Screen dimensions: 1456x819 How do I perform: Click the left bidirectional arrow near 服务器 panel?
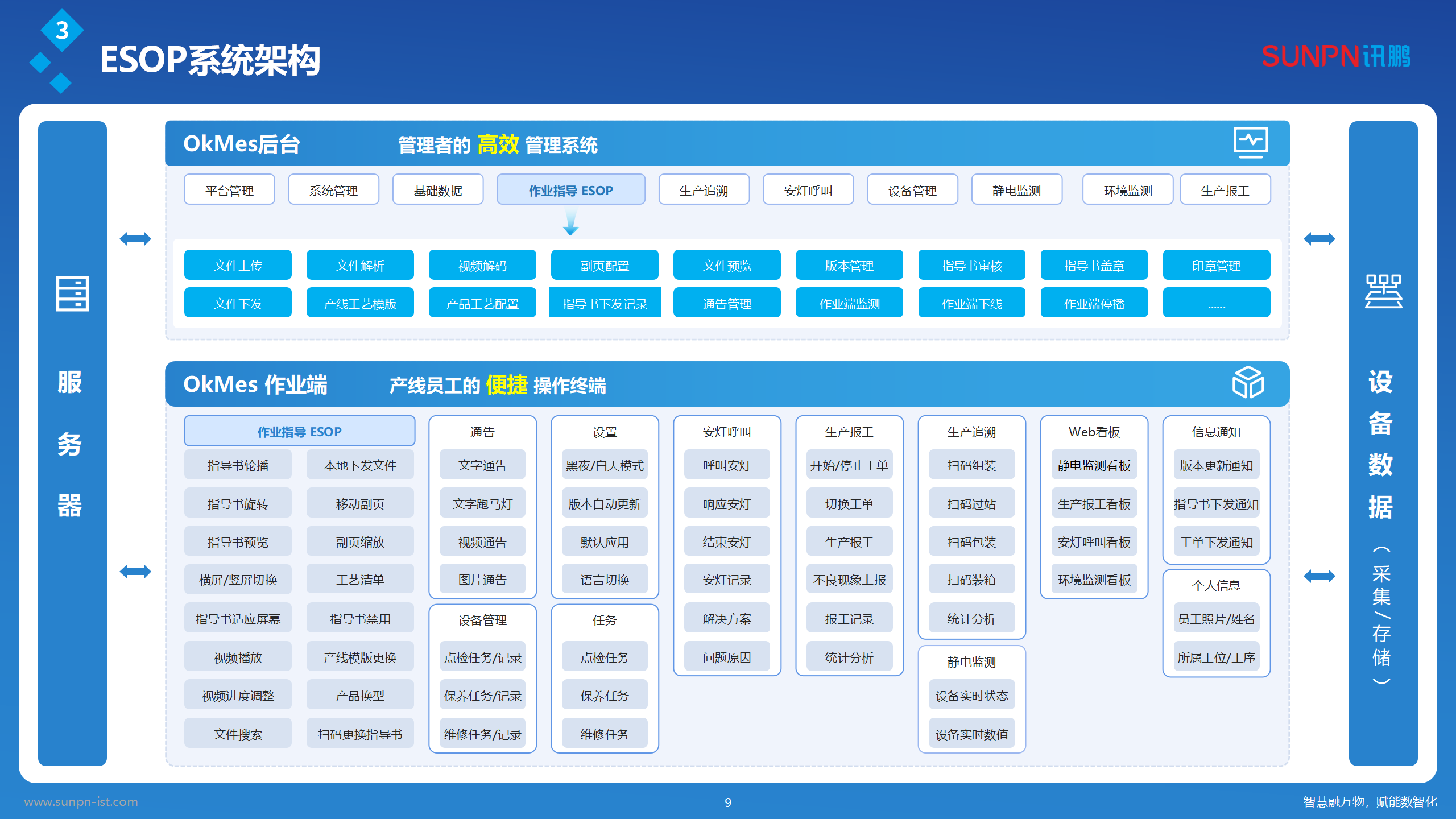pos(135,239)
